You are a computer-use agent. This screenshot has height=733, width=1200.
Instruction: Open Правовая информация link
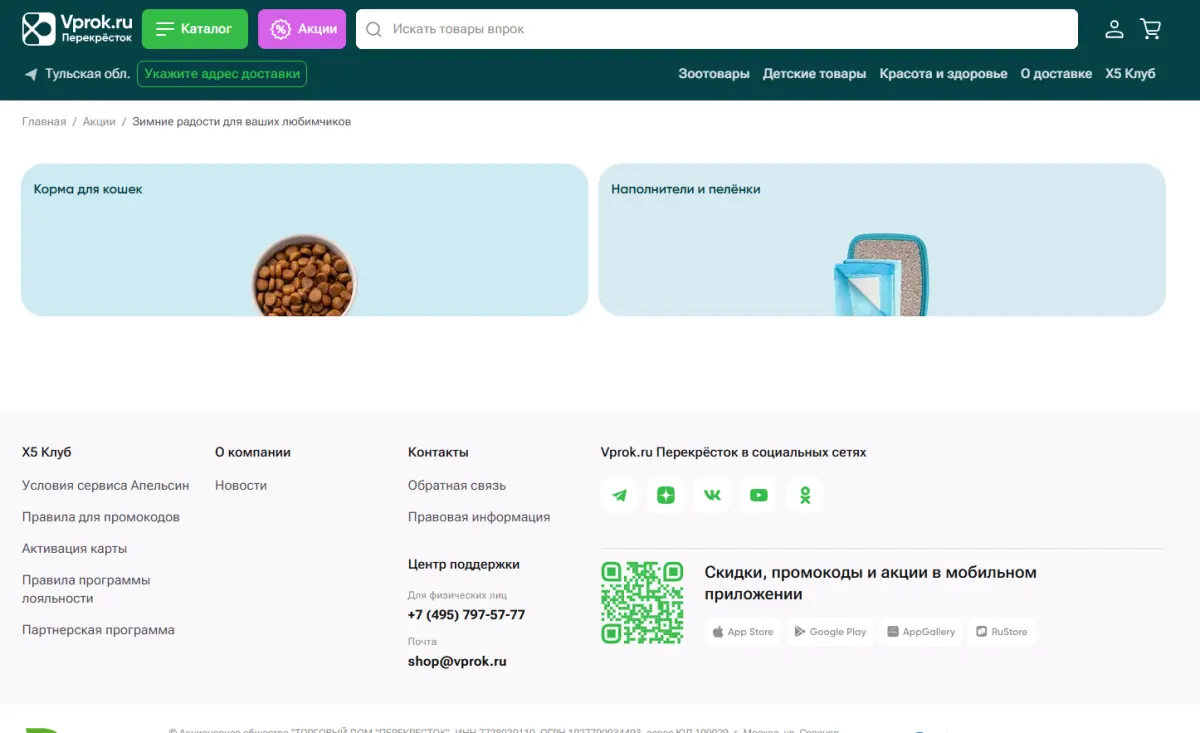(x=479, y=518)
